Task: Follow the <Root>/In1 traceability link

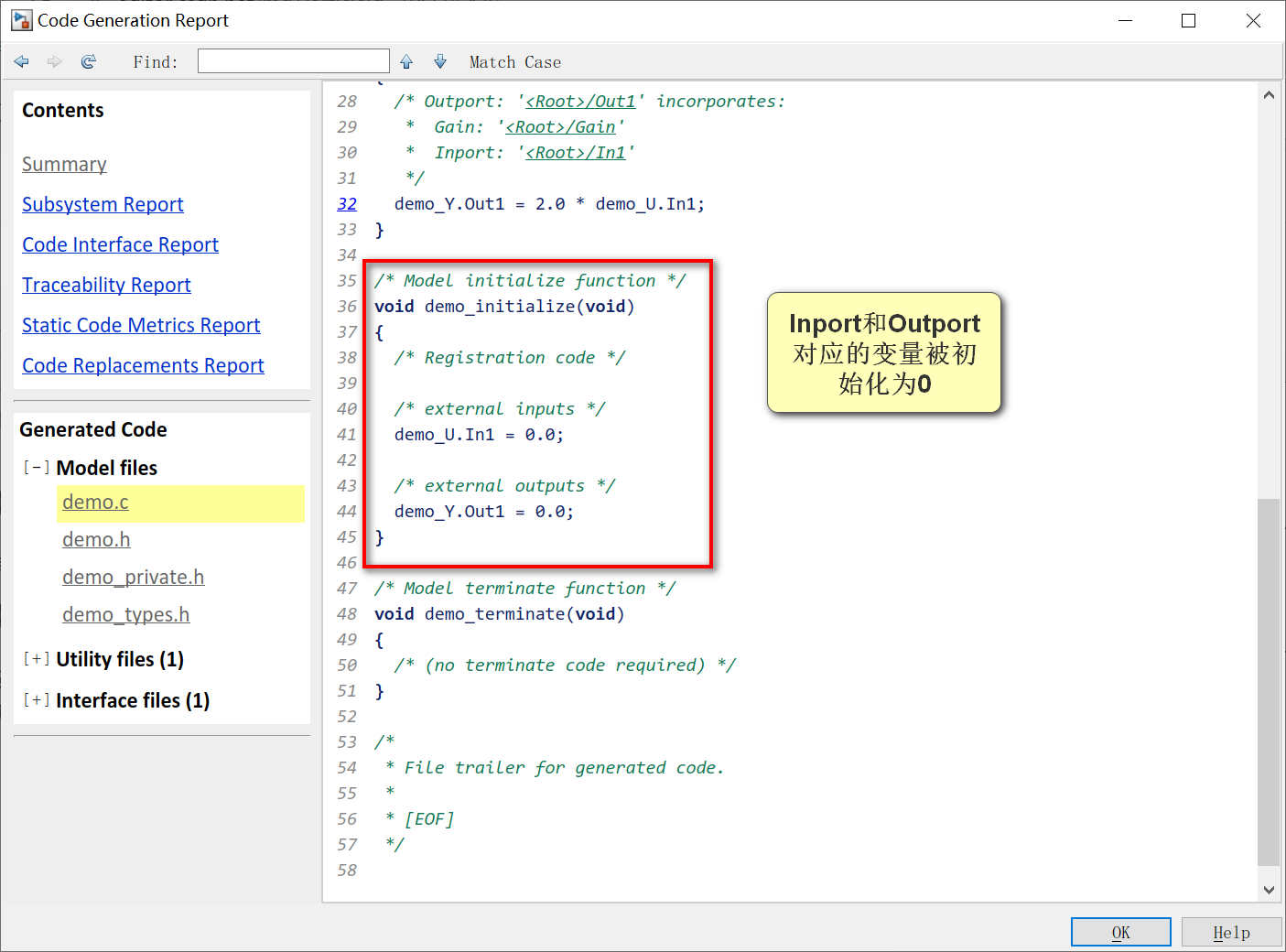Action: coord(576,153)
